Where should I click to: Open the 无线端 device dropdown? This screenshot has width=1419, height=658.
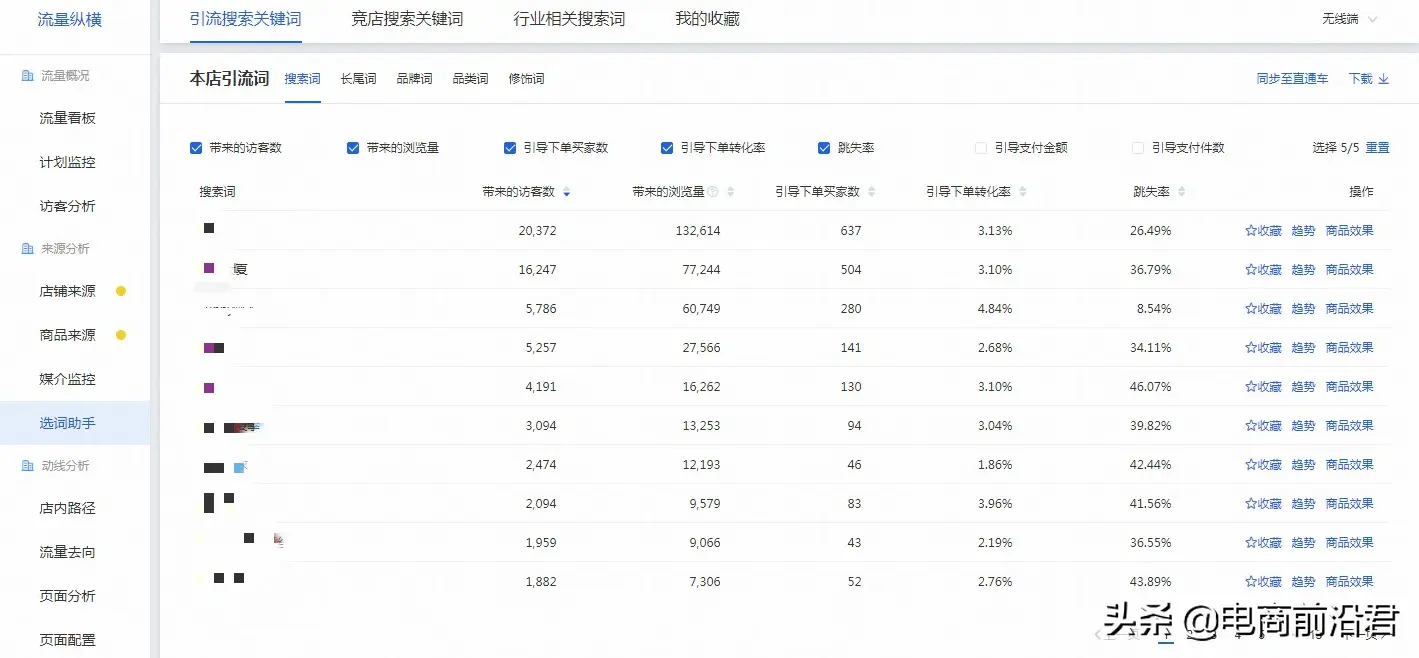point(1349,19)
